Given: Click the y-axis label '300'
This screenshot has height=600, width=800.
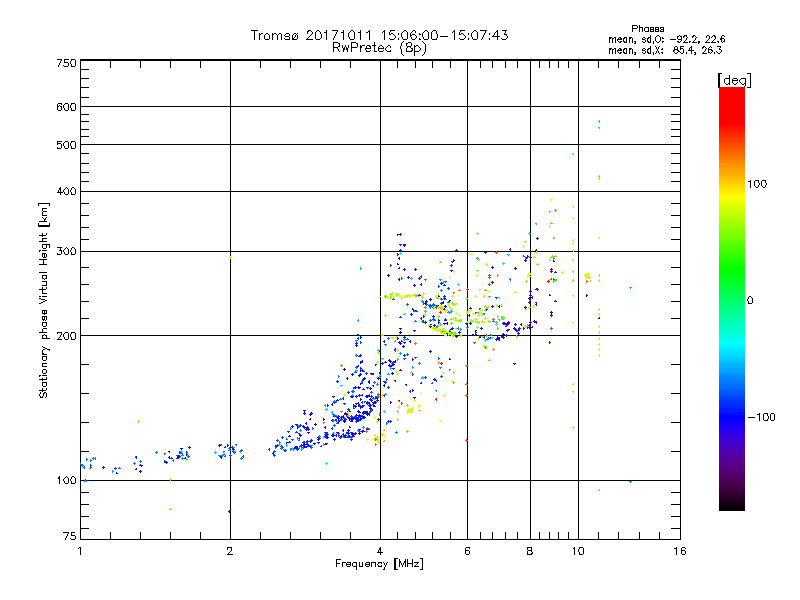Looking at the screenshot, I should click(x=67, y=252).
